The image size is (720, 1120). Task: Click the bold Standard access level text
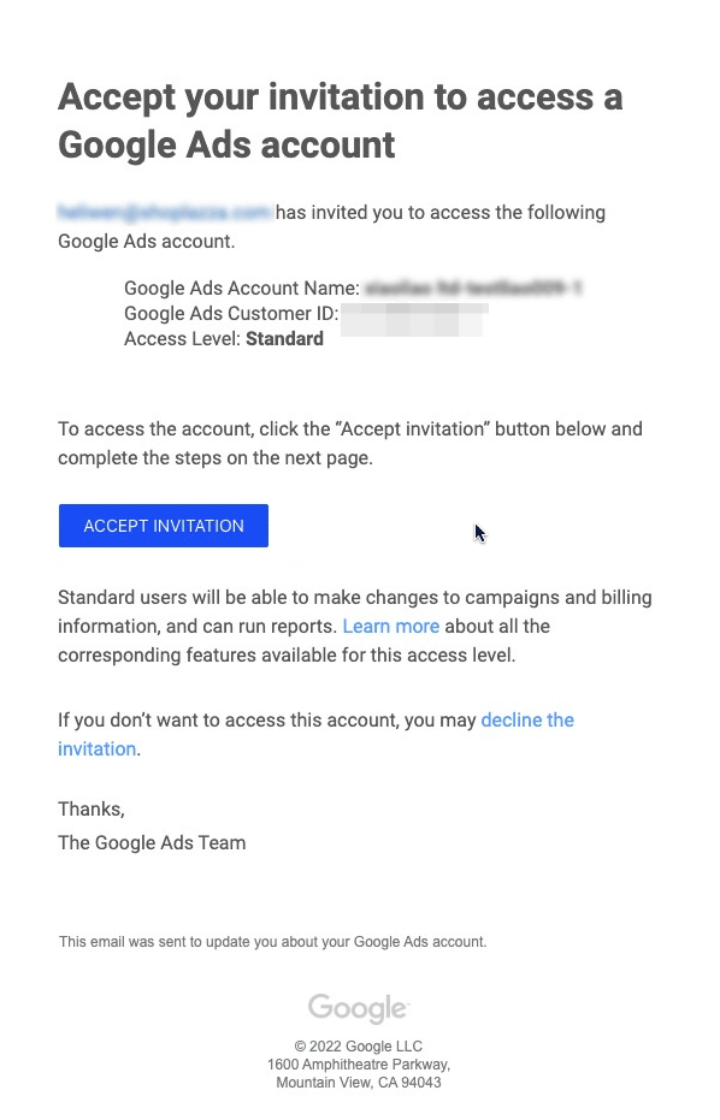click(x=284, y=339)
